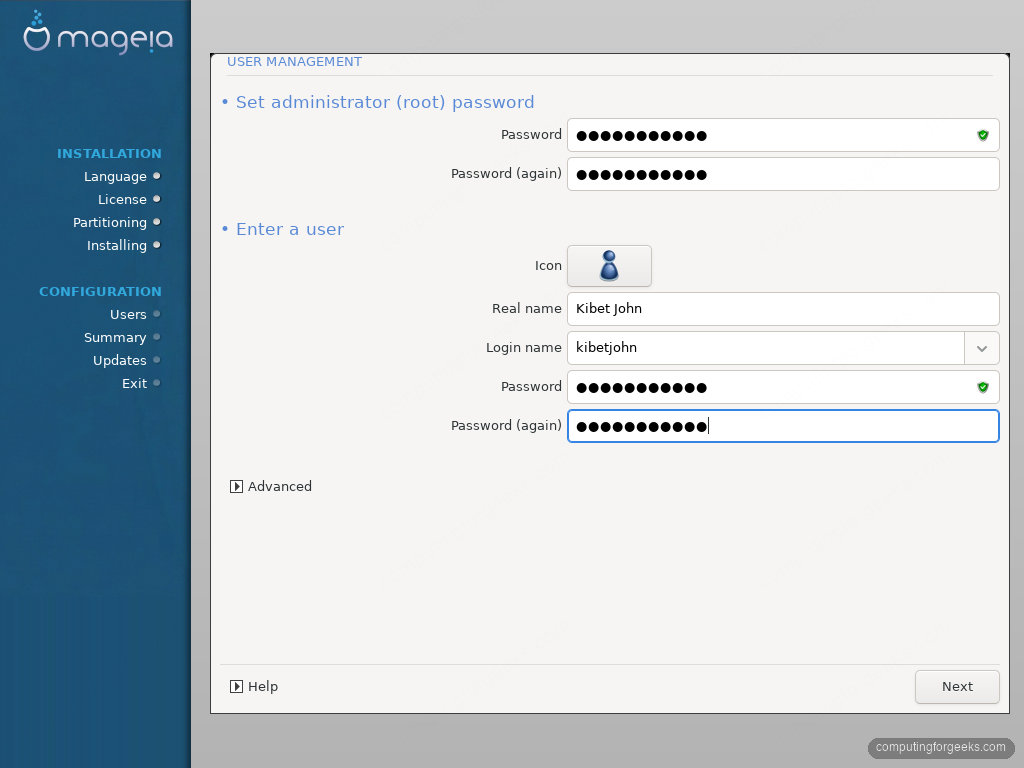
Task: Select the Installing step in sidebar
Action: tap(123, 245)
